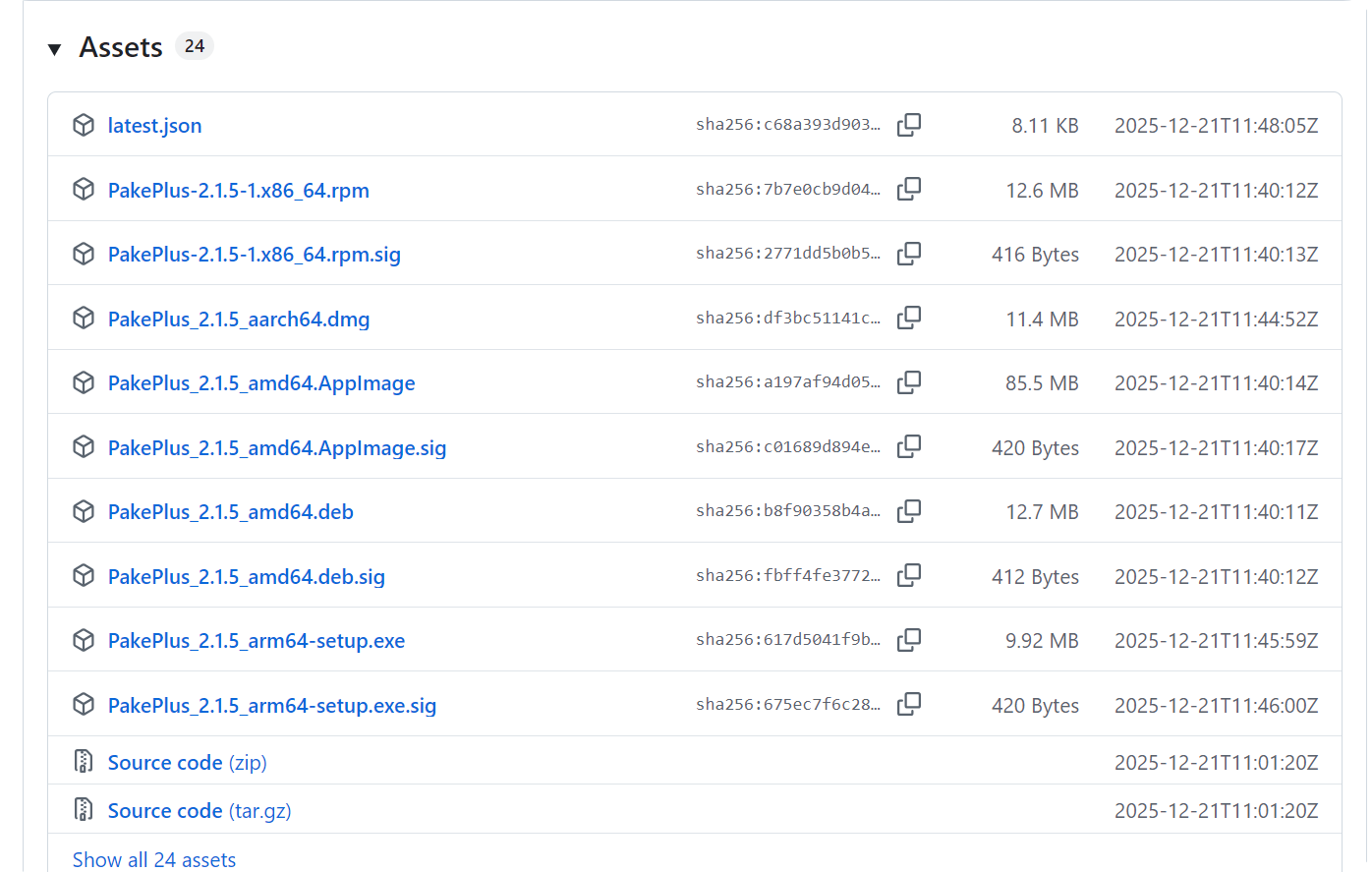Download PakePlus_2.1.5_amd64.AppImage file
This screenshot has width=1372, height=872.
click(x=261, y=383)
